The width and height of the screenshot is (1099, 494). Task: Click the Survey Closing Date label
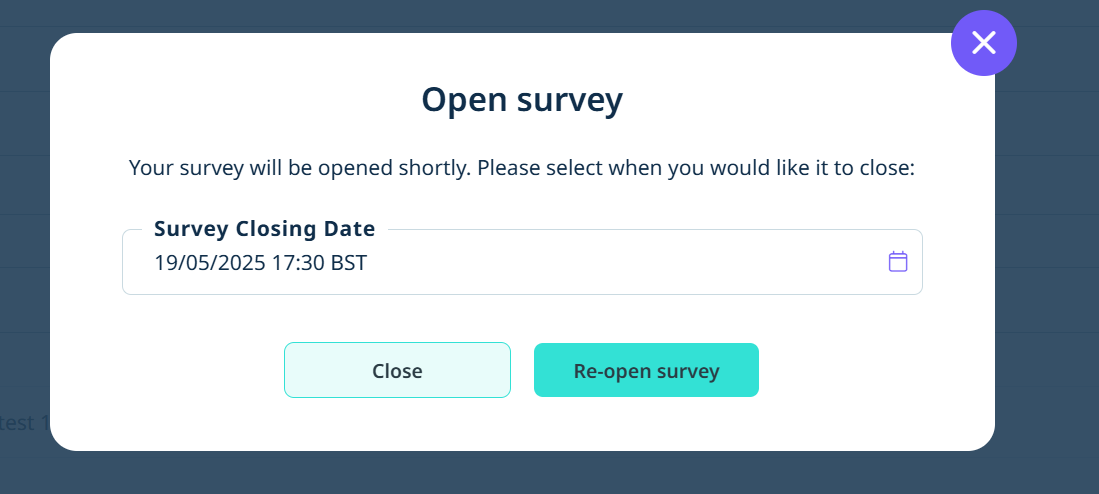click(264, 229)
